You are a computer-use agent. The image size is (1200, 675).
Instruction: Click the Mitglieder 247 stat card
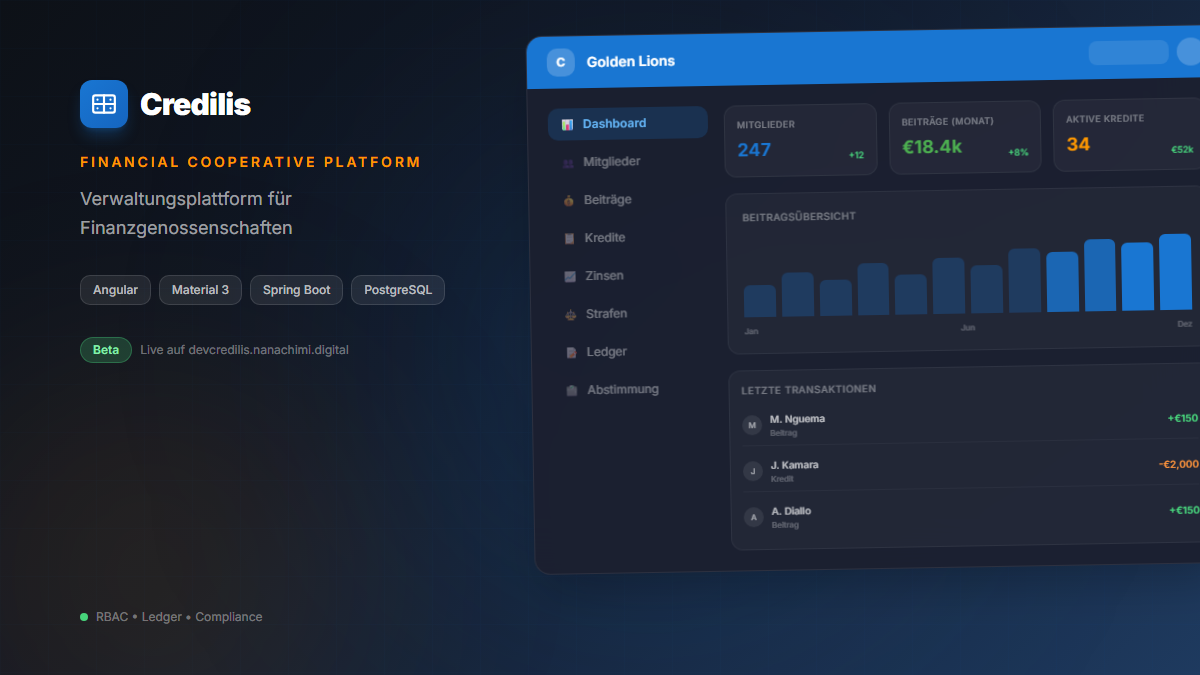[x=800, y=139]
